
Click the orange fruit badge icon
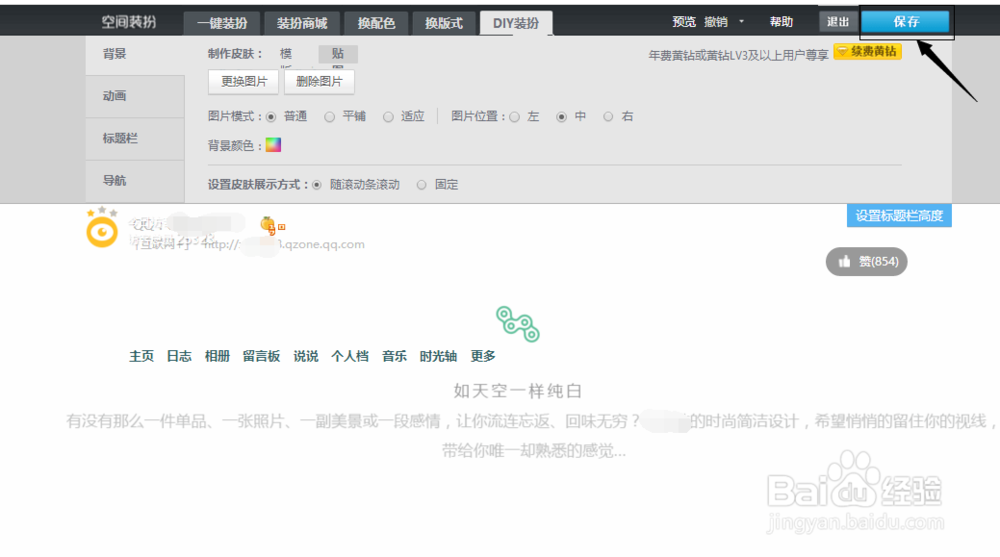[268, 225]
